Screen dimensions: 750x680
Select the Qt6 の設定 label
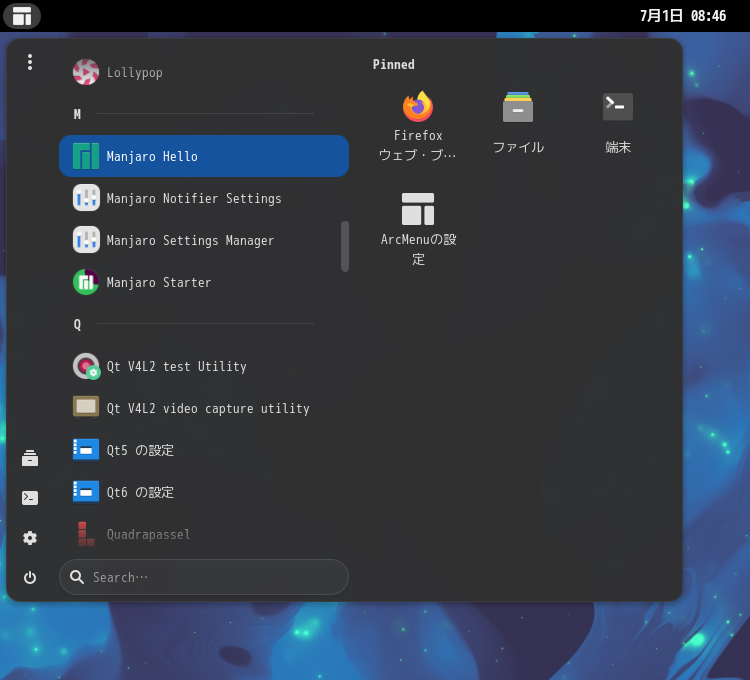coord(140,493)
